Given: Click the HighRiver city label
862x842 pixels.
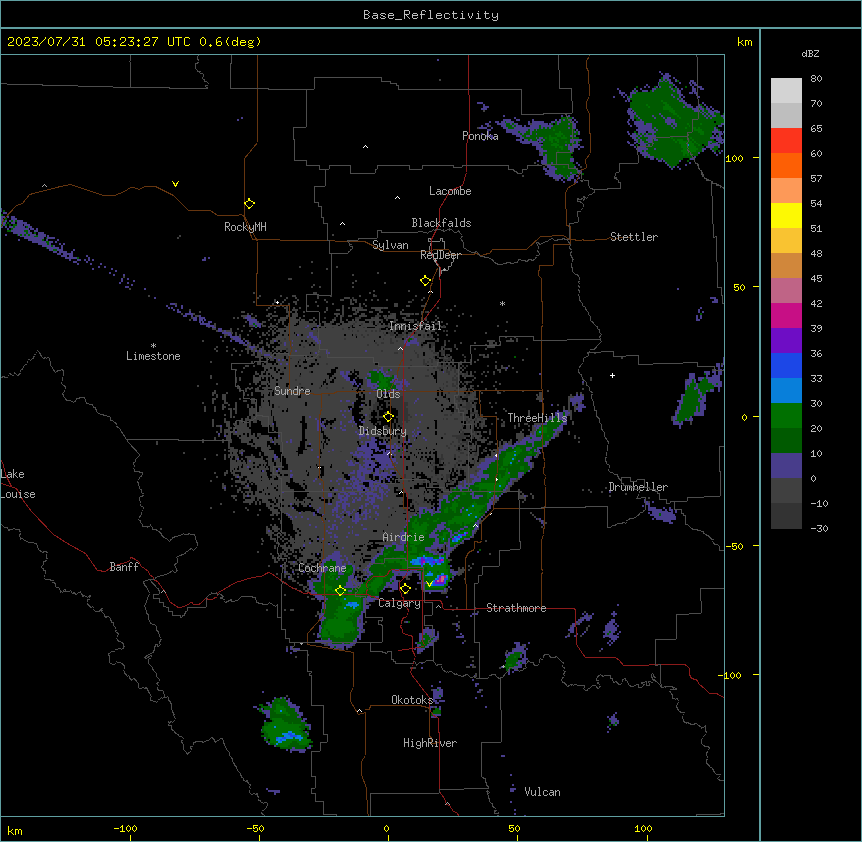Looking at the screenshot, I should click(430, 743).
